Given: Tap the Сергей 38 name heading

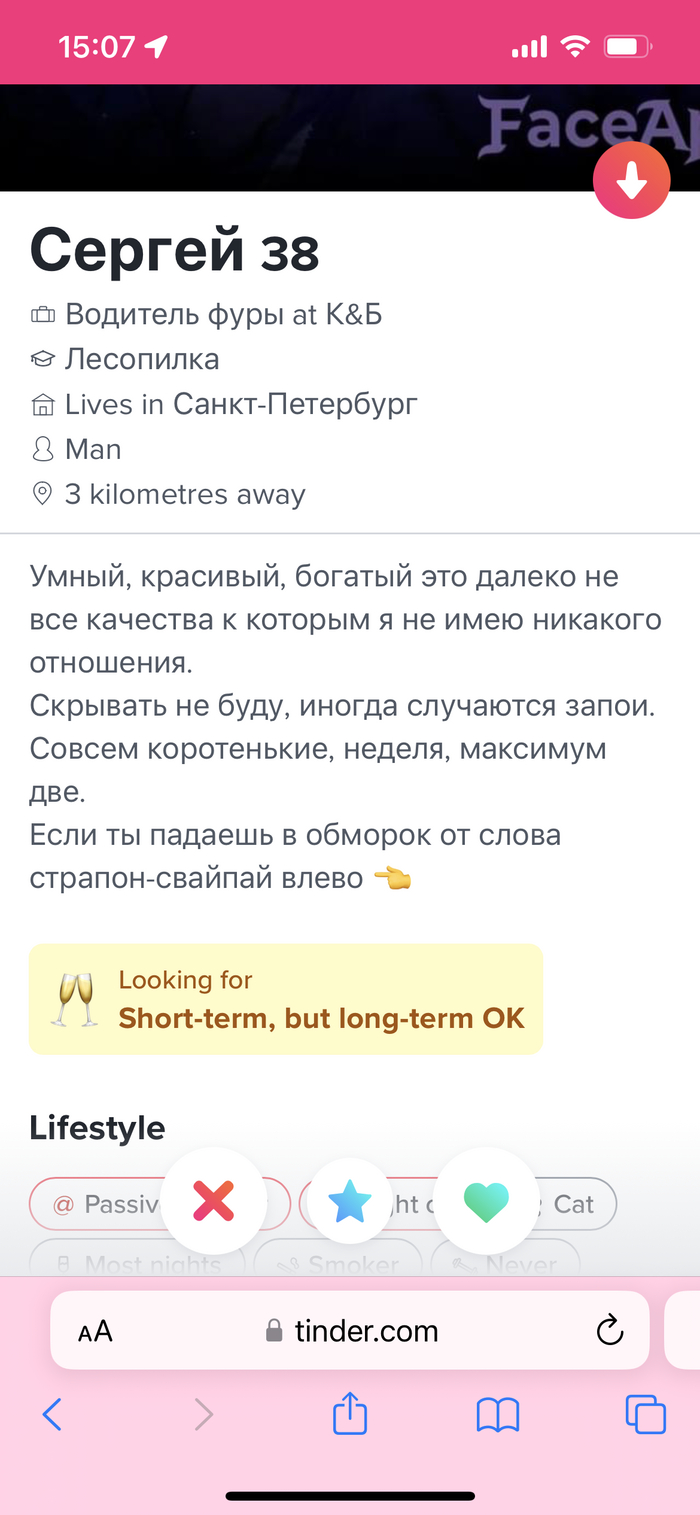Looking at the screenshot, I should [x=175, y=250].
